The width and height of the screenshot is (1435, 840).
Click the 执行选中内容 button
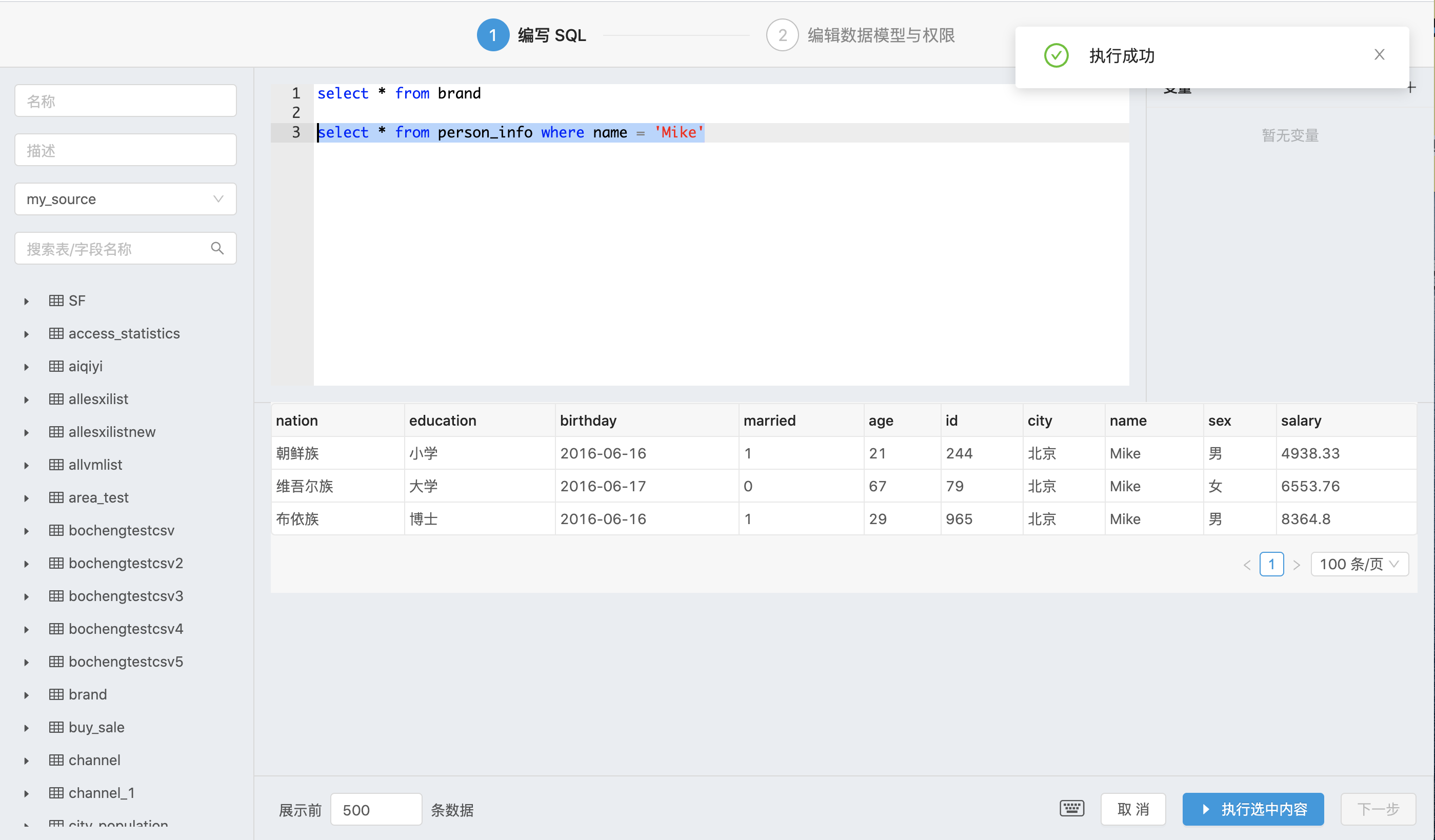point(1252,809)
